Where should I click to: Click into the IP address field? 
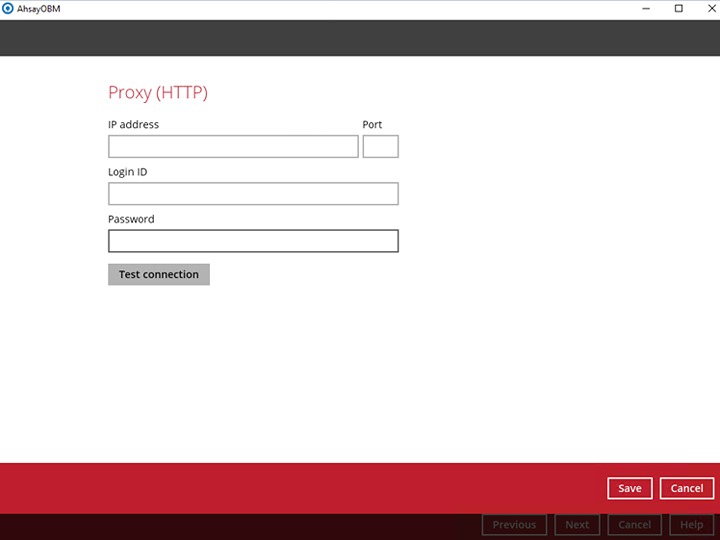coord(233,147)
